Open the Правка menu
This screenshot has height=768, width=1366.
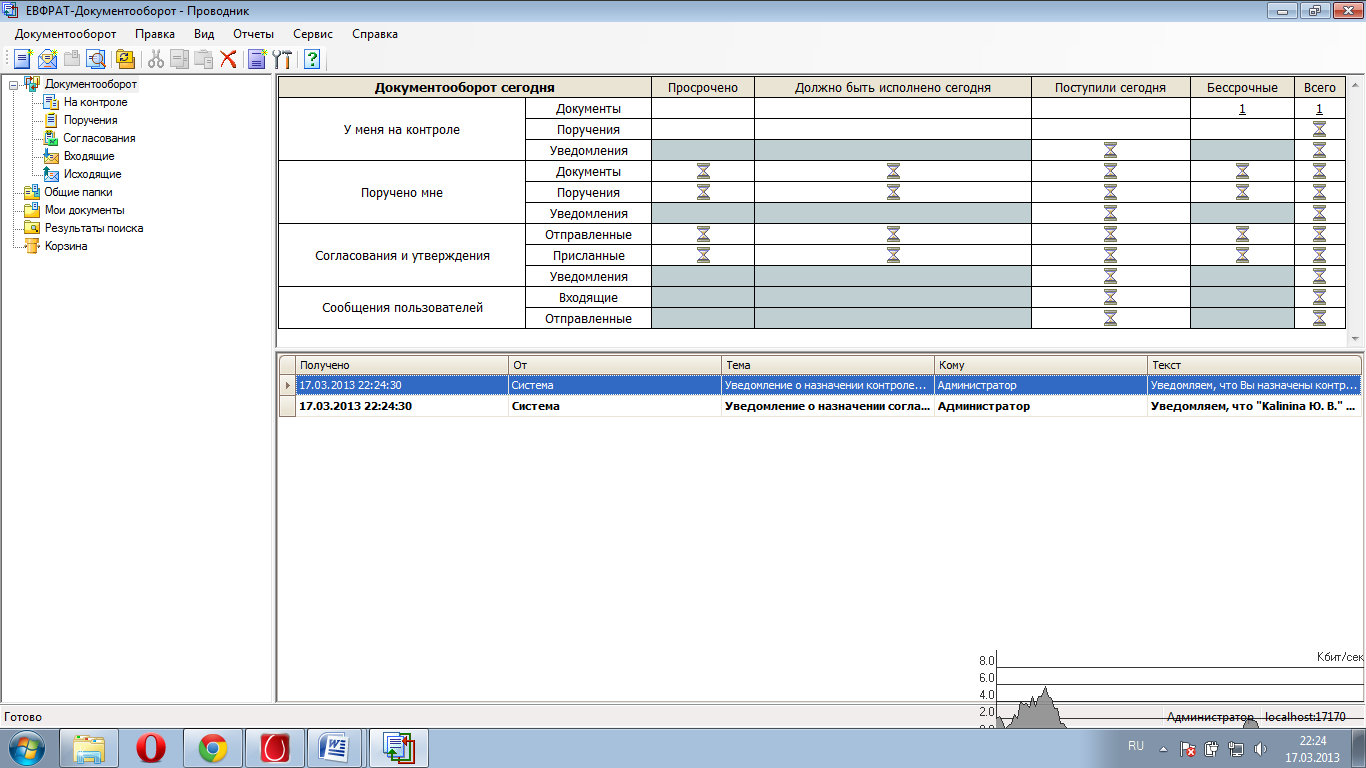pos(155,34)
